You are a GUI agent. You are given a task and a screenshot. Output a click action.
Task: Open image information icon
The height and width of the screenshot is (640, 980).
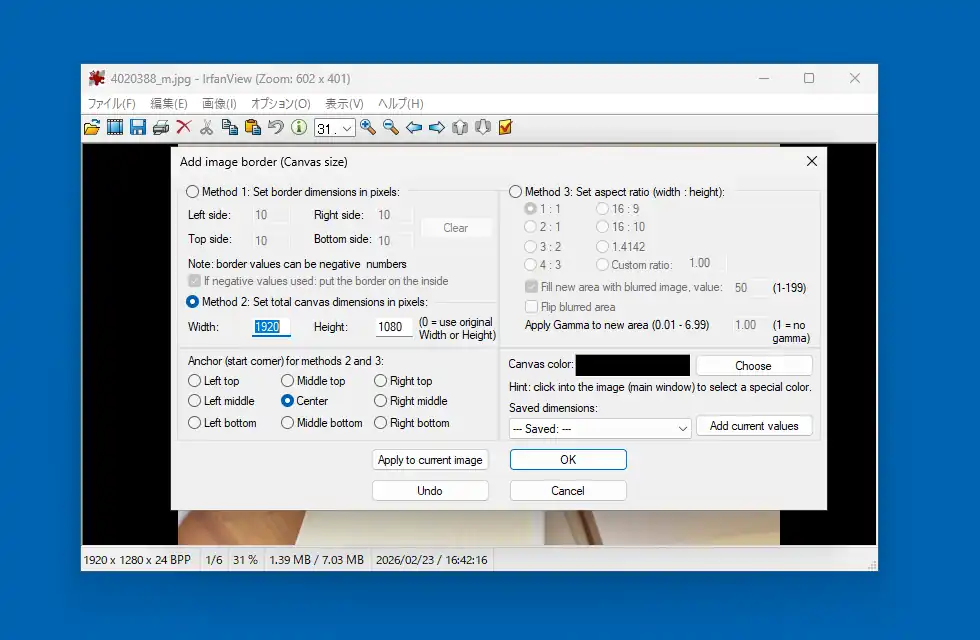point(298,127)
